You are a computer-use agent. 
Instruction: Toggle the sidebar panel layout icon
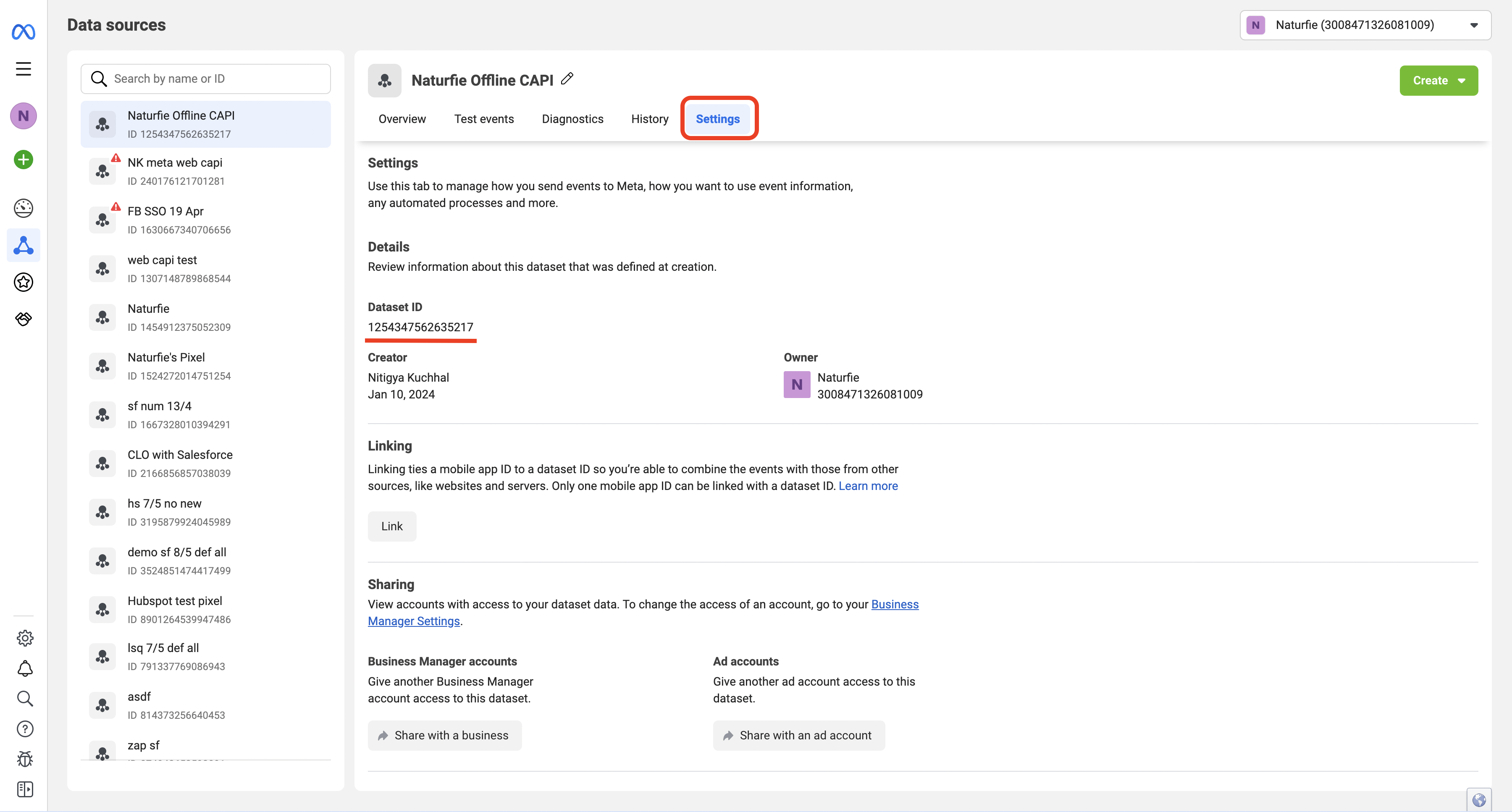pyautogui.click(x=25, y=789)
